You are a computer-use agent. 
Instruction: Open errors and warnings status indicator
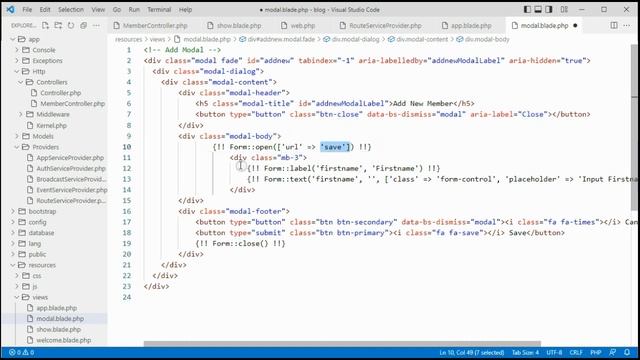pos(22,352)
